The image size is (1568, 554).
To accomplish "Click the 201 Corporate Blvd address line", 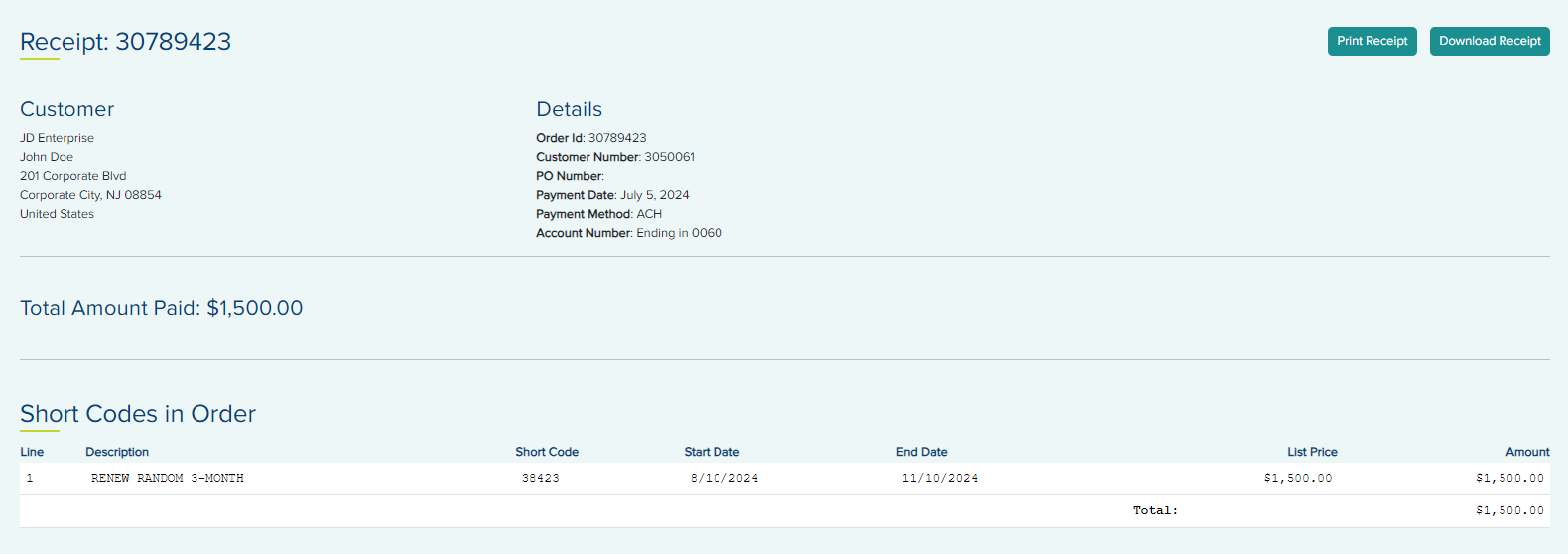I will [x=72, y=176].
